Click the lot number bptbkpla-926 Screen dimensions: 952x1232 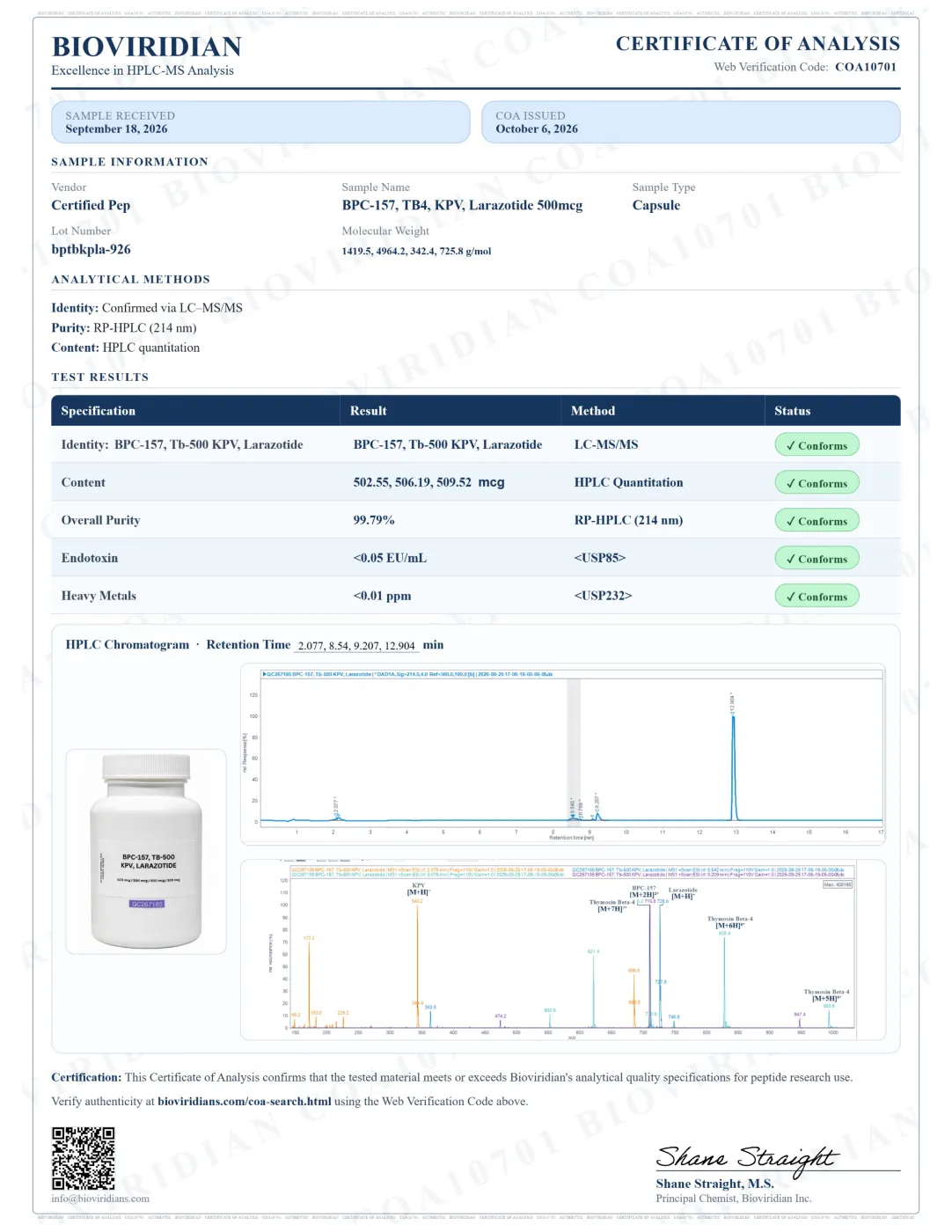pos(91,250)
